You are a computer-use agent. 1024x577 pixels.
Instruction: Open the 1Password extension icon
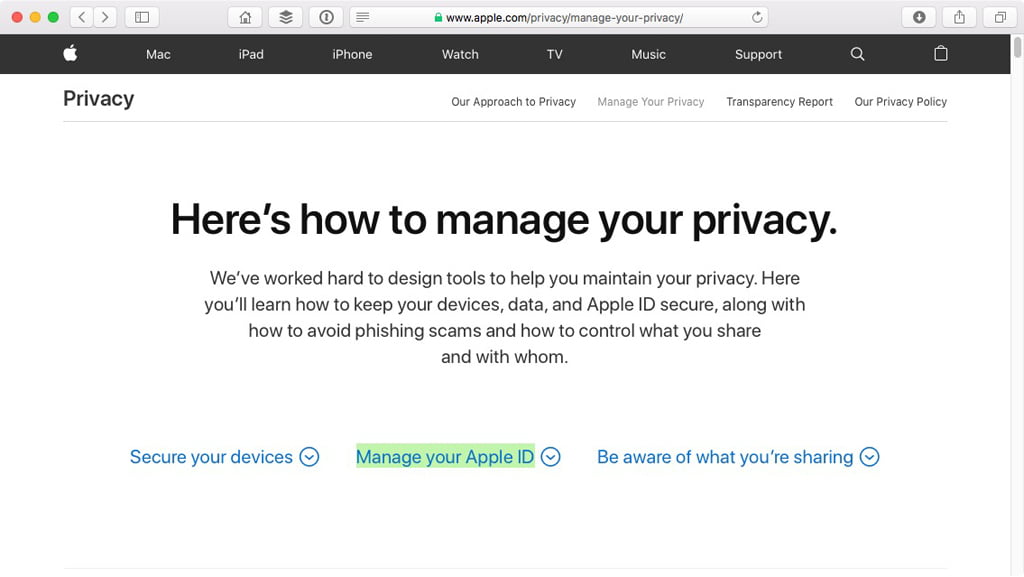tap(326, 17)
